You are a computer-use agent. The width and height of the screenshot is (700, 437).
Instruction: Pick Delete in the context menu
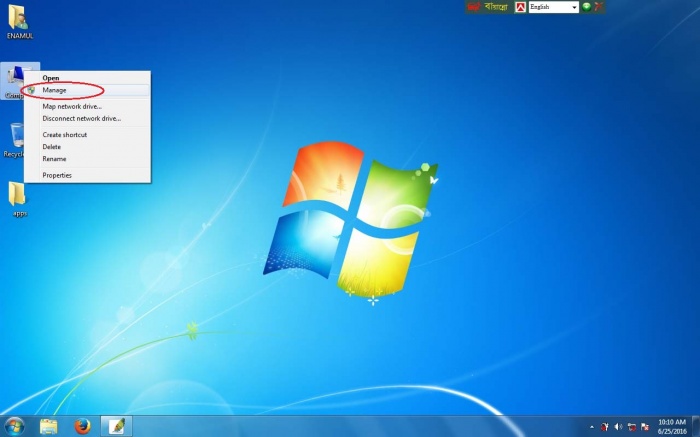[87, 146]
